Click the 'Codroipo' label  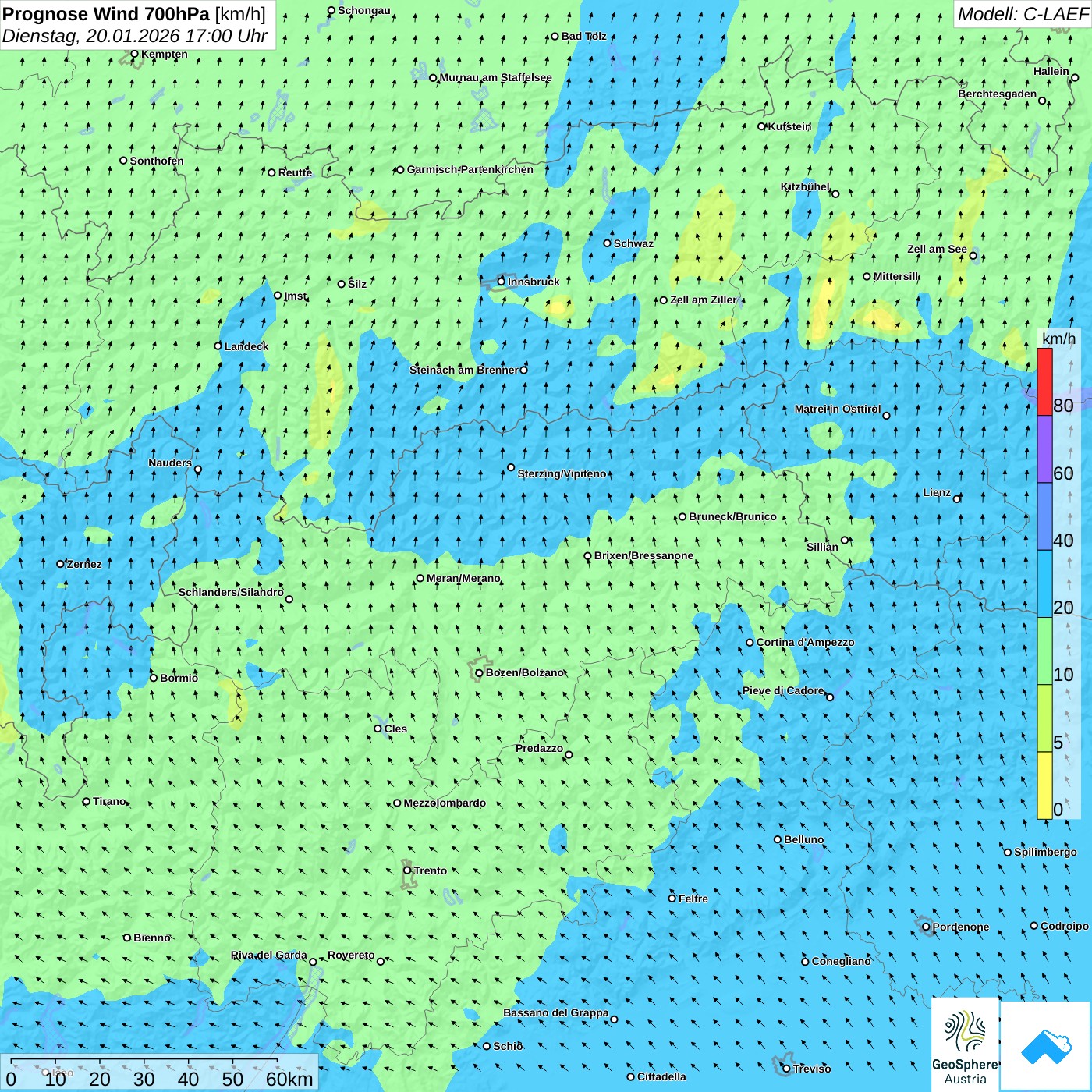1065,926
